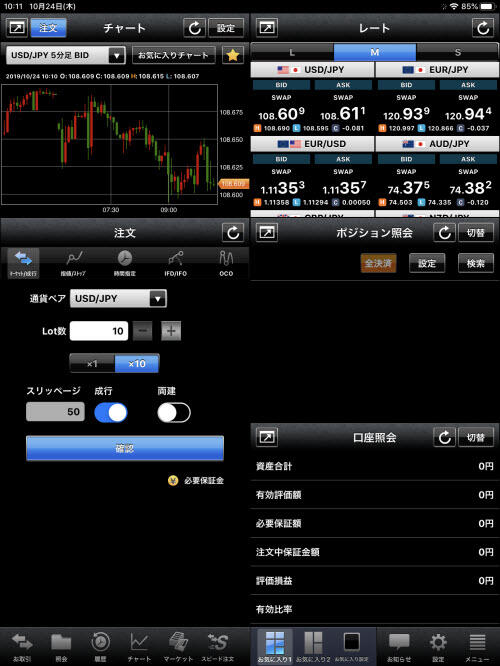500x666 pixels.
Task: Select the USD/JPY ASK rate 108.611
Action: coord(343,114)
